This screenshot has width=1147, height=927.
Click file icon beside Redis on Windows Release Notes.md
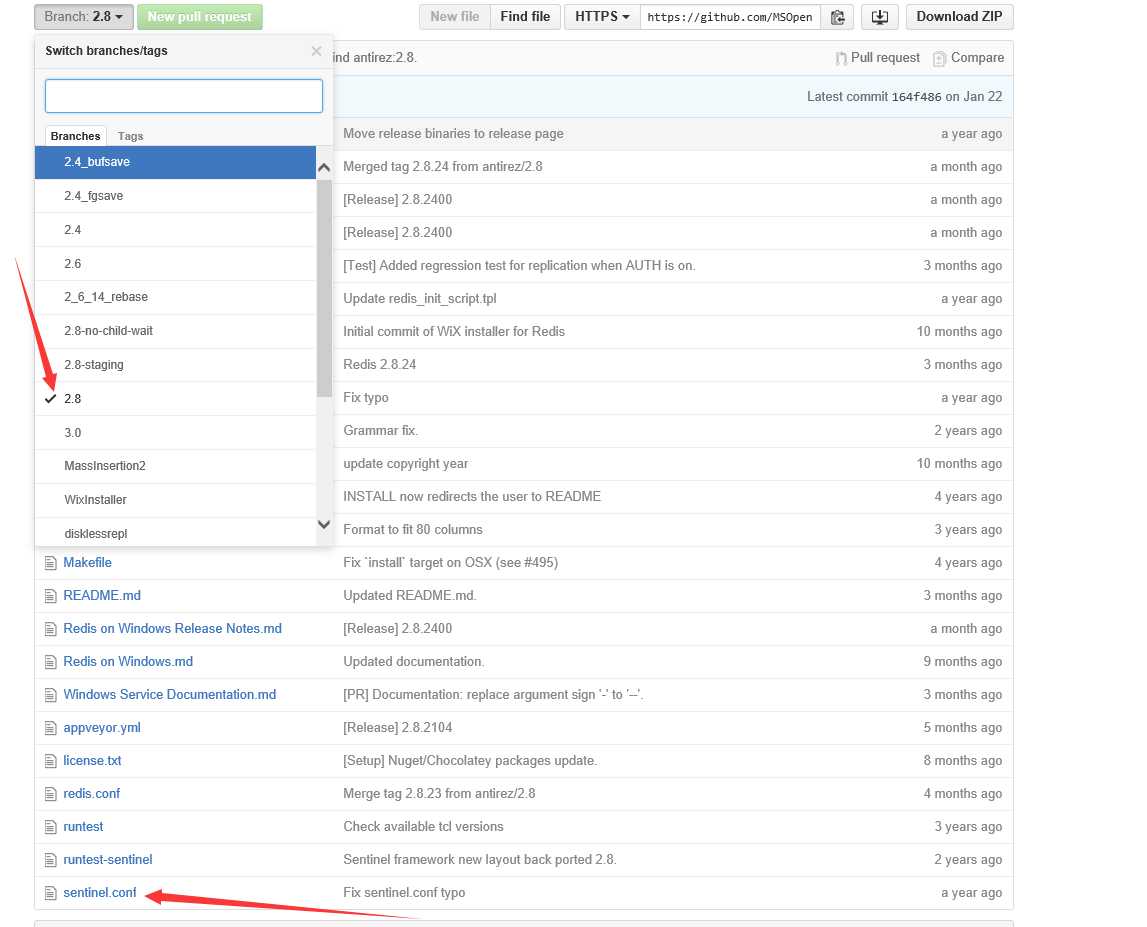[x=50, y=628]
